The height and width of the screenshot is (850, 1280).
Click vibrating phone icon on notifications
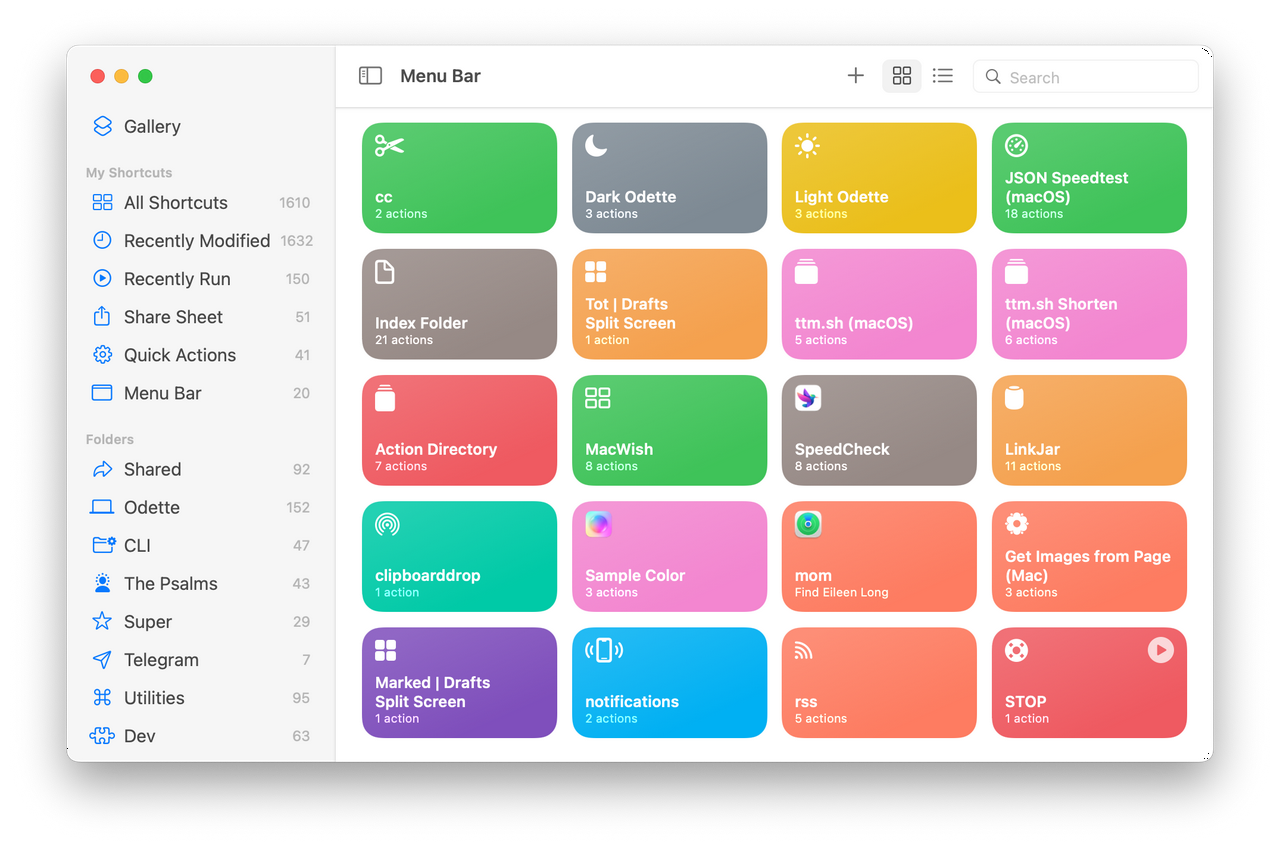pos(604,650)
